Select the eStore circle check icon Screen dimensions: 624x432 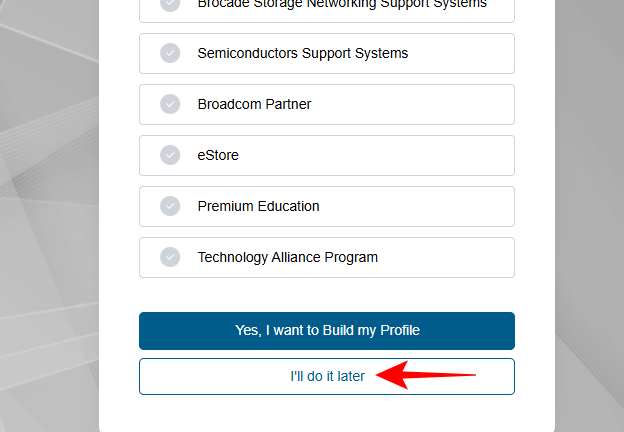170,155
